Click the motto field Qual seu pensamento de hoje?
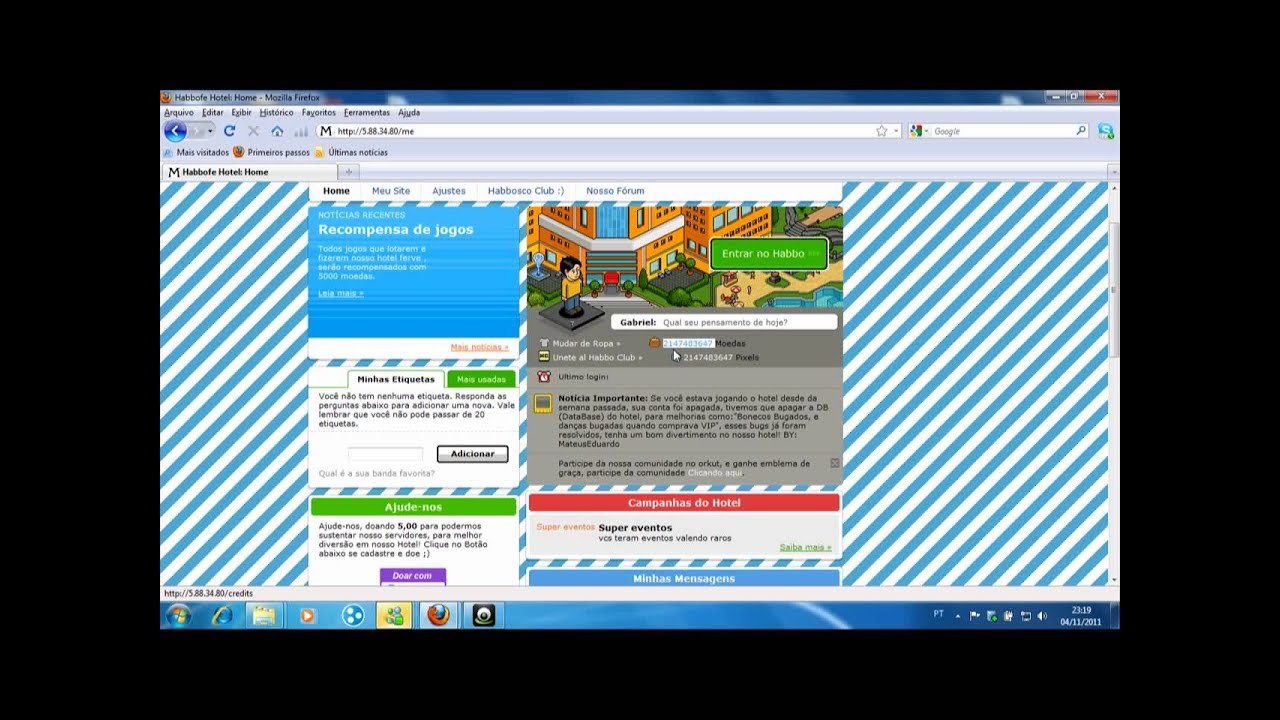 point(725,322)
